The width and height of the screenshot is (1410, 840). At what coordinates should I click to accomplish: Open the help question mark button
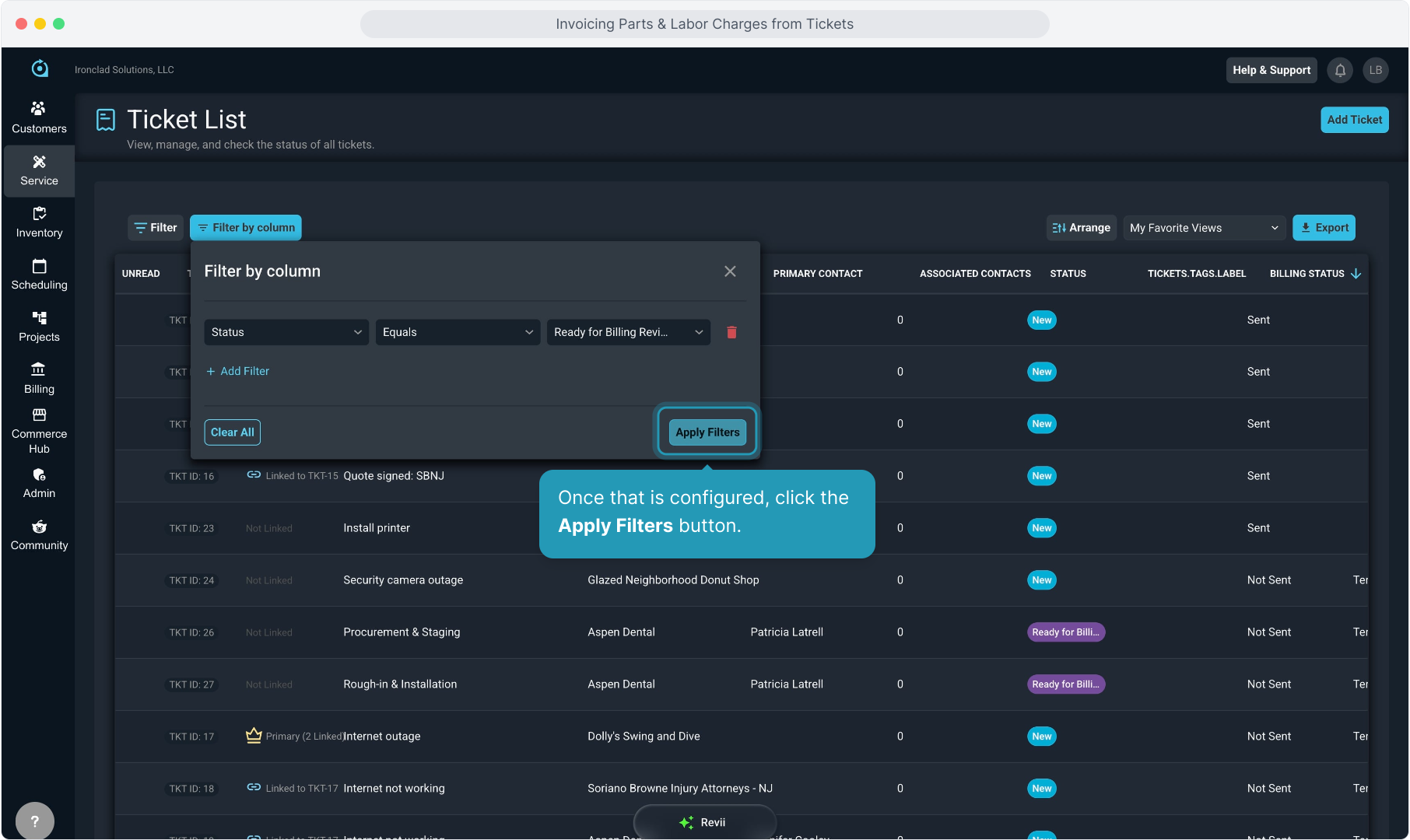click(x=34, y=821)
